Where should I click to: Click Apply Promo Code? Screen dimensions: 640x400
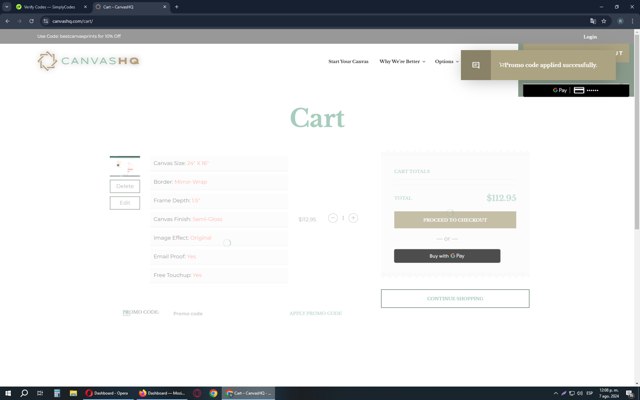(316, 313)
